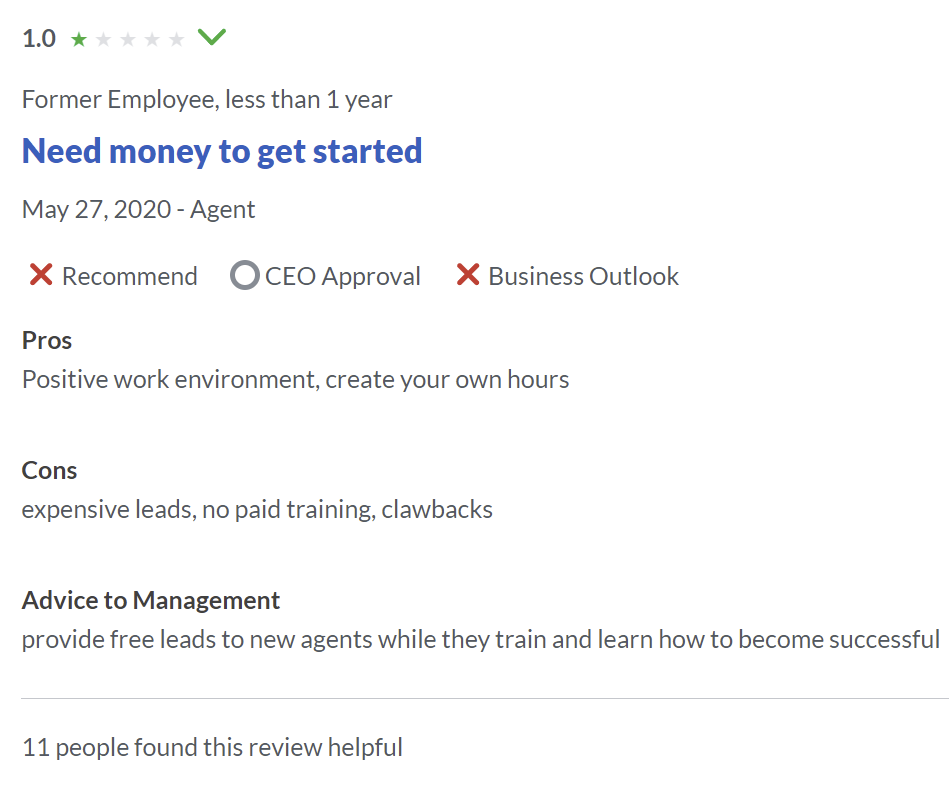Select the Pros heading
949x788 pixels.
click(x=47, y=340)
